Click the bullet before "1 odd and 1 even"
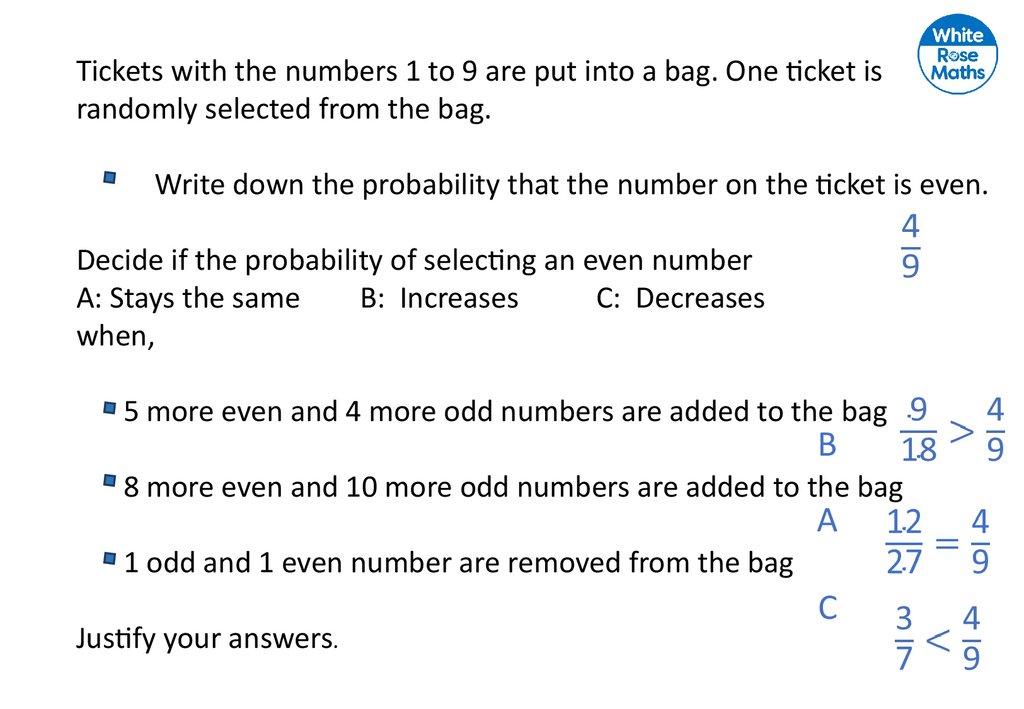 [x=109, y=560]
